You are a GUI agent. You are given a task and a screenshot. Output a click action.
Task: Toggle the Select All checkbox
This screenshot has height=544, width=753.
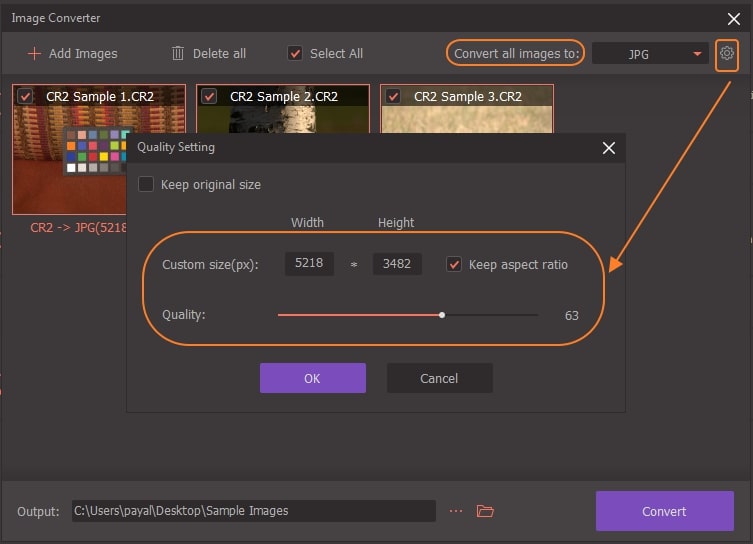(295, 53)
